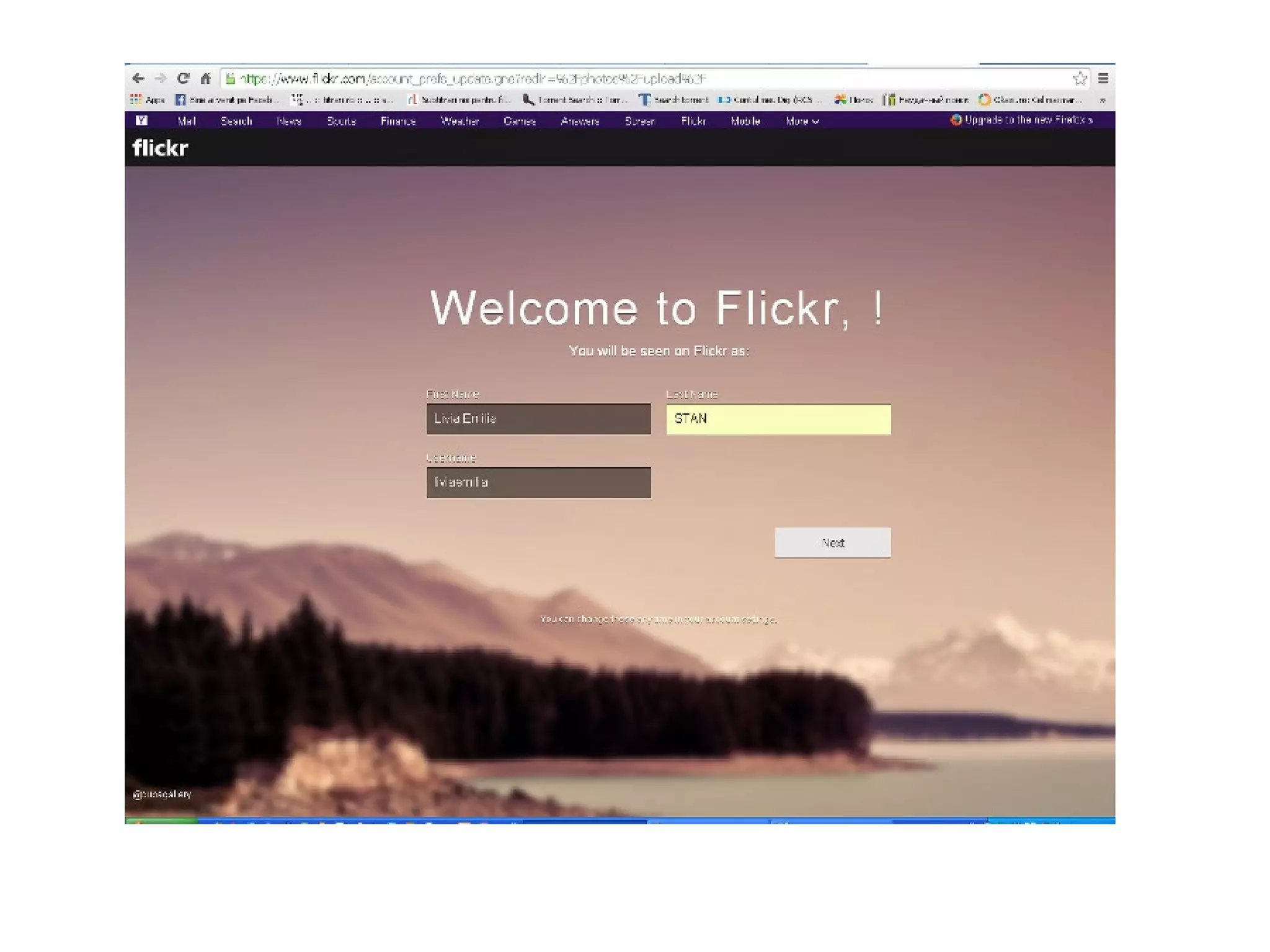Viewport: 1270px width, 952px height.
Task: Click the browser back arrow
Action: click(138, 78)
